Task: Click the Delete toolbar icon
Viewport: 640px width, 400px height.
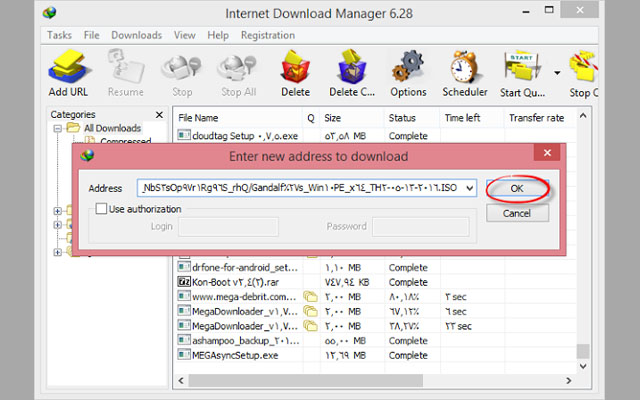Action: point(295,67)
